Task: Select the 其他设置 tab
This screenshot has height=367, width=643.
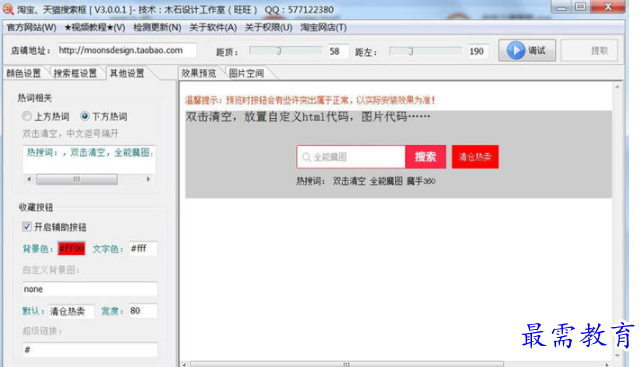Action: (x=127, y=73)
